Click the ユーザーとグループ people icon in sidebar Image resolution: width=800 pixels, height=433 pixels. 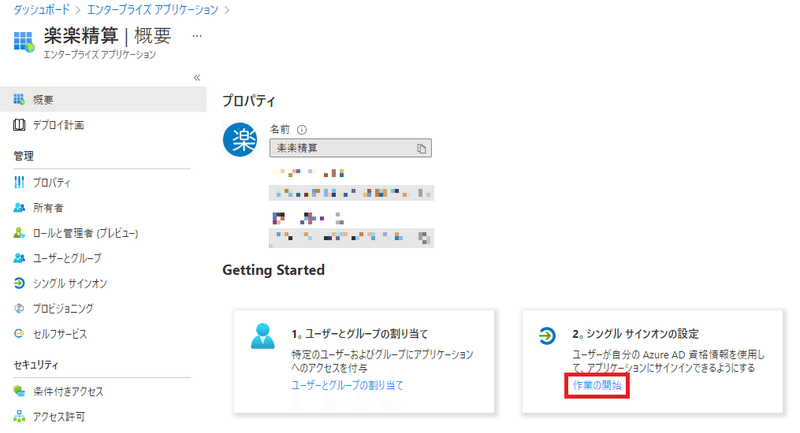pyautogui.click(x=19, y=258)
